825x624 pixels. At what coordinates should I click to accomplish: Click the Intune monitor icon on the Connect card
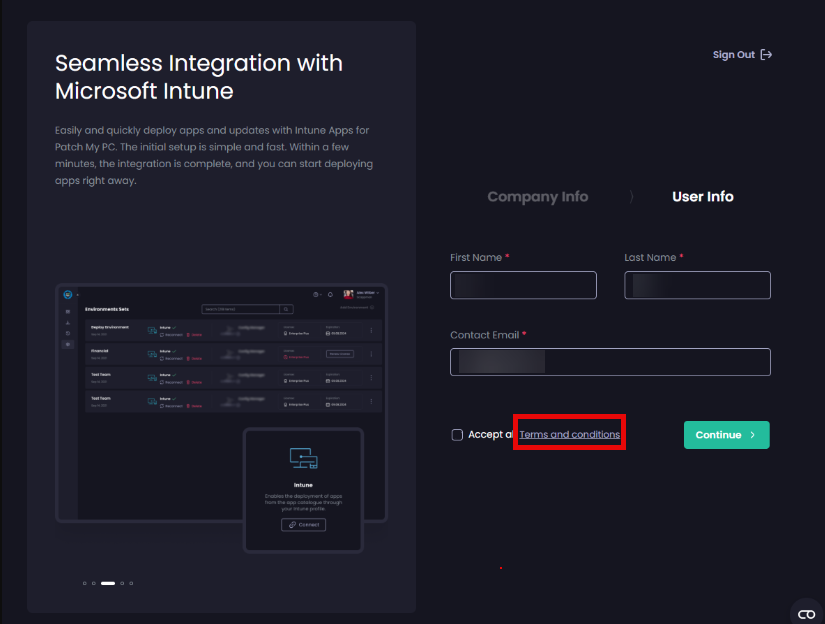303,457
